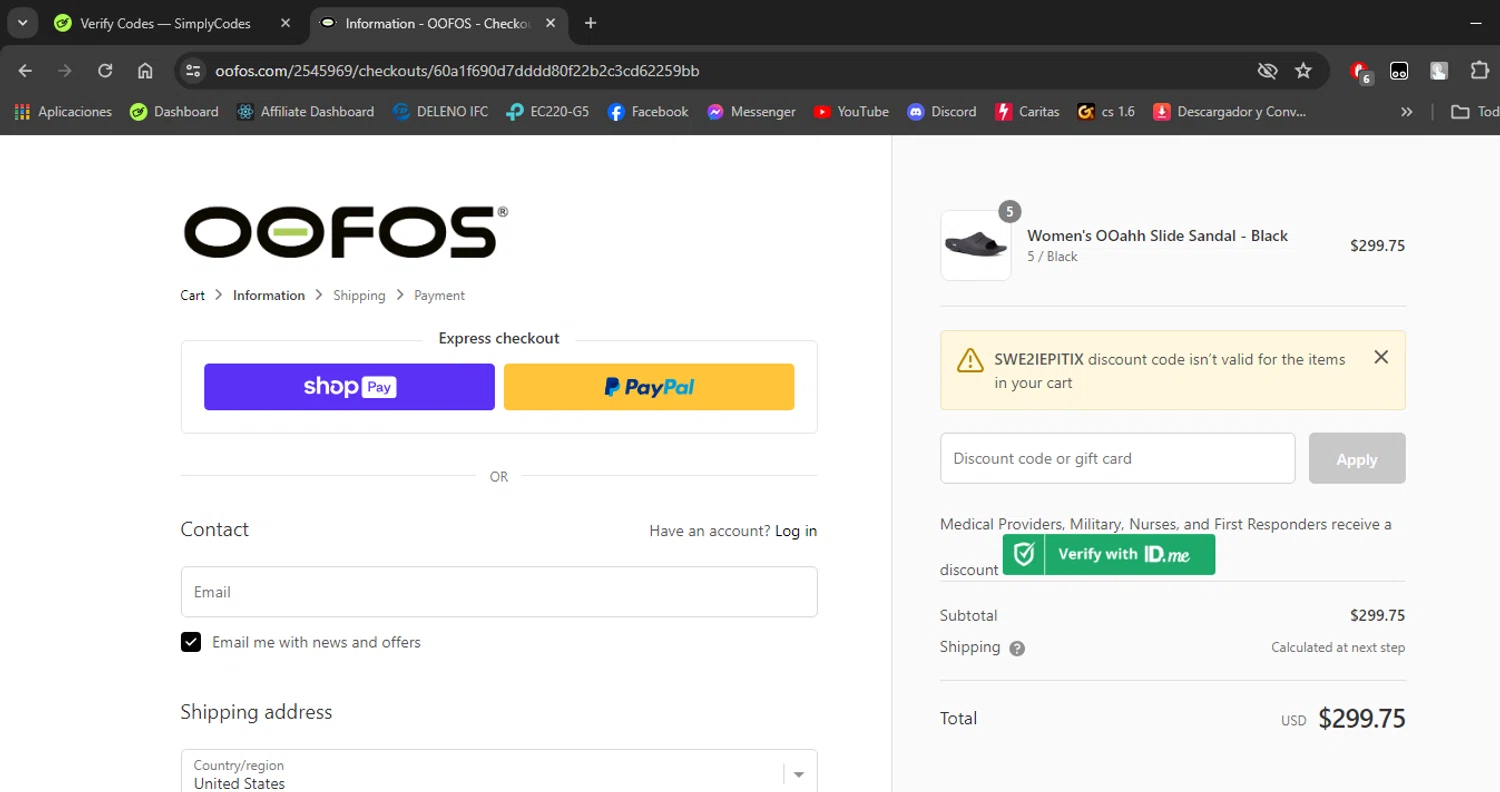Open the EC220-G5 bookmark
1500x792 pixels.
coord(547,112)
